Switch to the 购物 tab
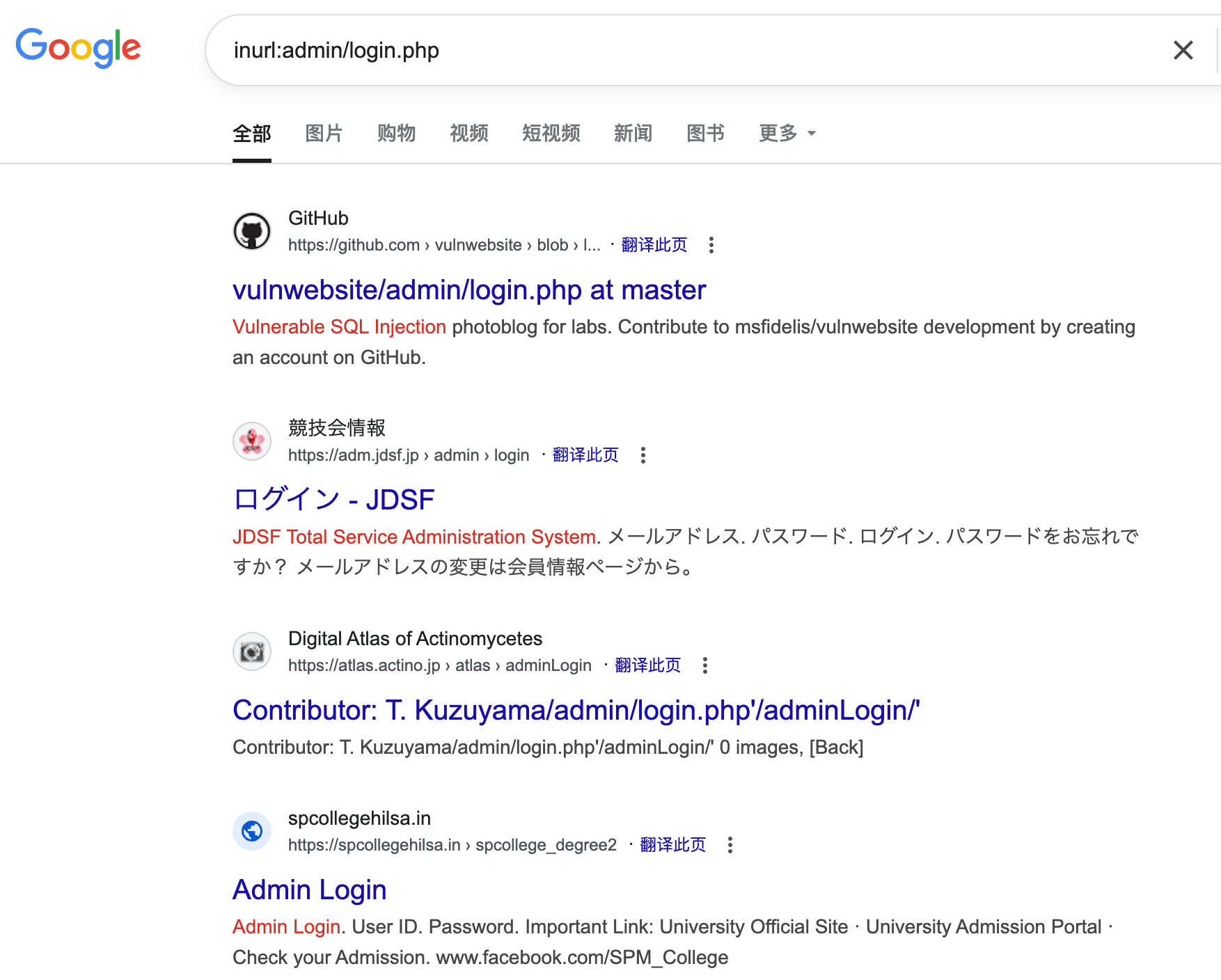 coord(396,134)
